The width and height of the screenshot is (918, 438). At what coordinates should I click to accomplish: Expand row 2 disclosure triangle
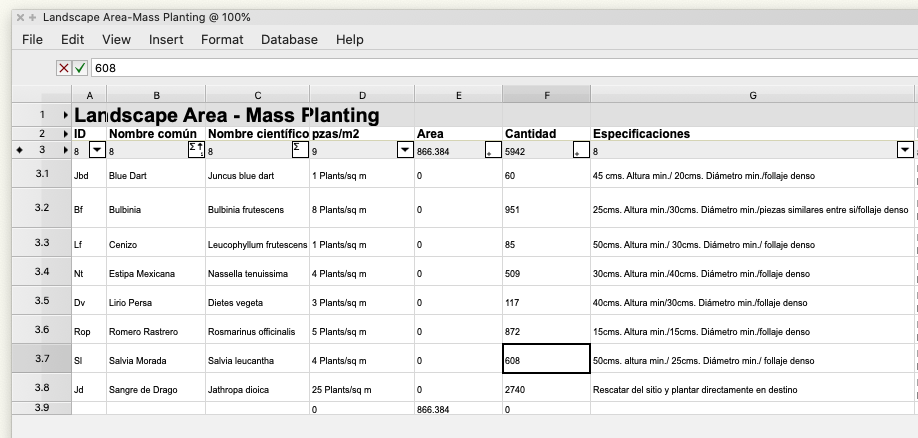pyautogui.click(x=66, y=133)
